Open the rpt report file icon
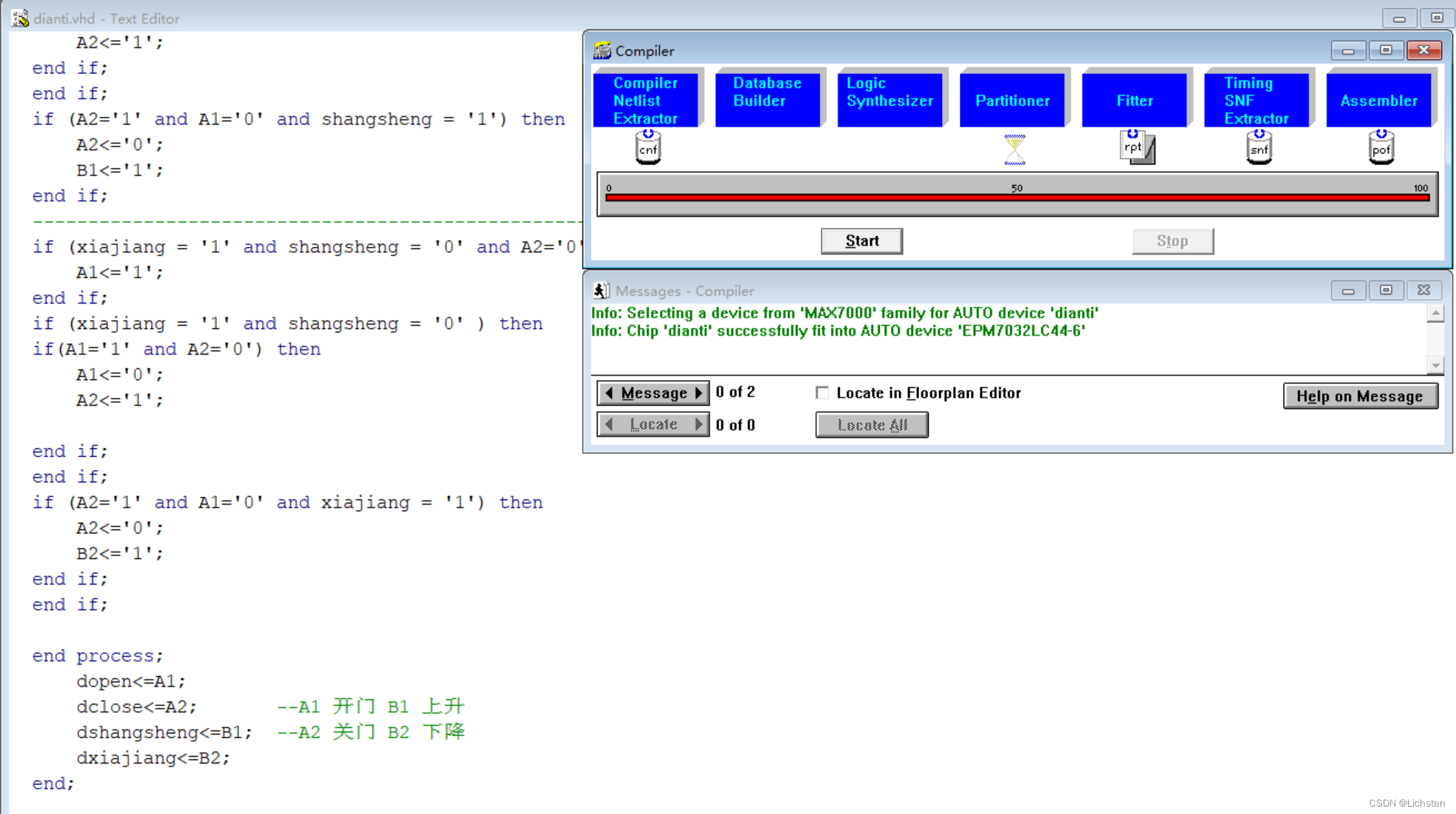Image resolution: width=1456 pixels, height=814 pixels. [x=1137, y=147]
